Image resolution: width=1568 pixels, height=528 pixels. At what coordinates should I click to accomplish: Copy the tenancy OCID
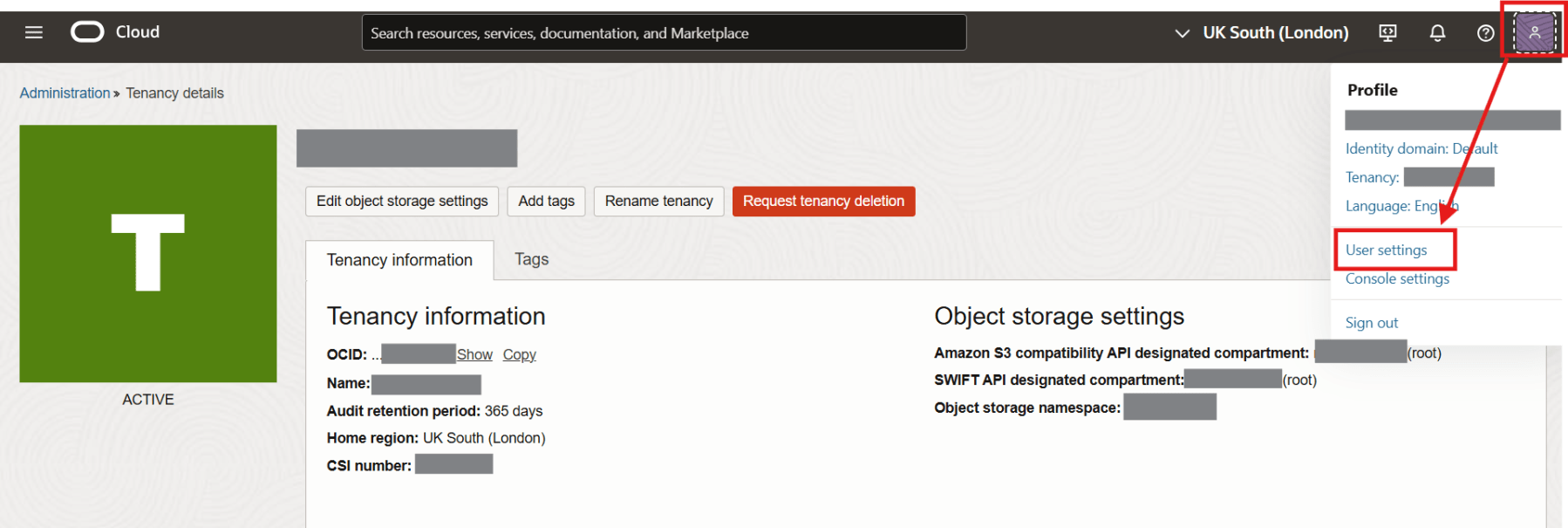519,354
